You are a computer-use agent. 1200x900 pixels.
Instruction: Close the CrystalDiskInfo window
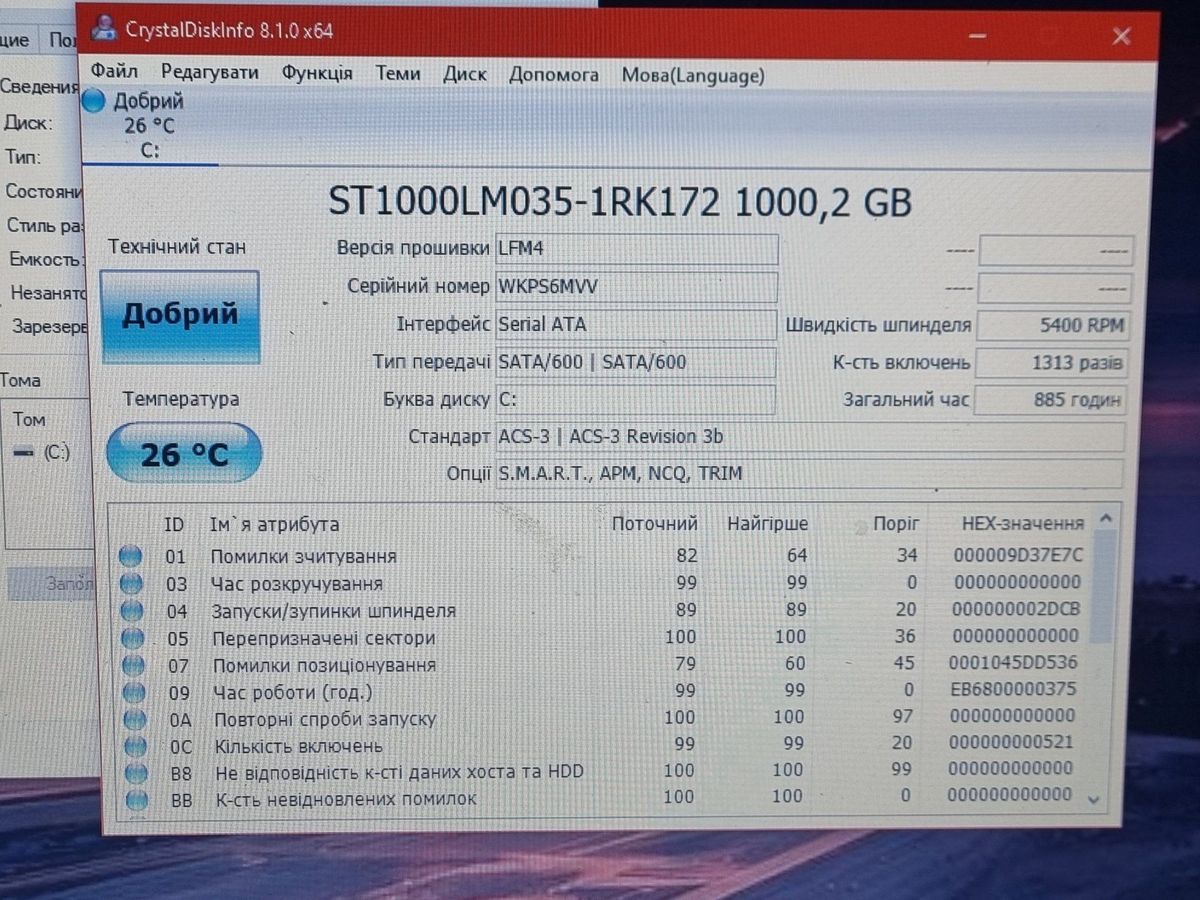[x=1121, y=37]
